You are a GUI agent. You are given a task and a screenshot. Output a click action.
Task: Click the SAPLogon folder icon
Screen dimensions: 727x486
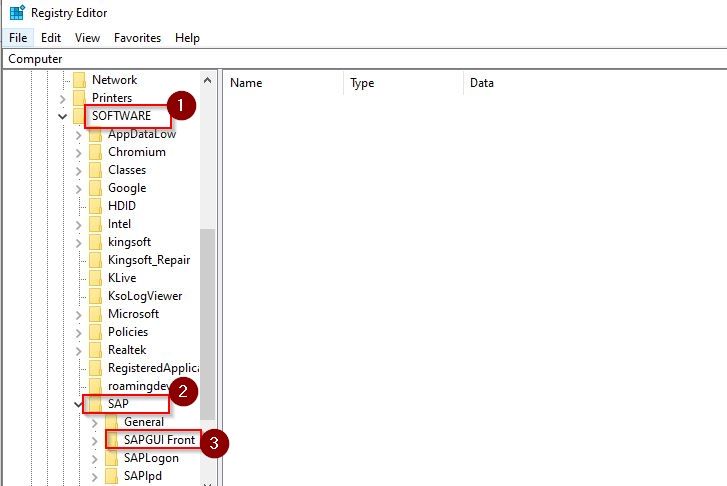(111, 458)
